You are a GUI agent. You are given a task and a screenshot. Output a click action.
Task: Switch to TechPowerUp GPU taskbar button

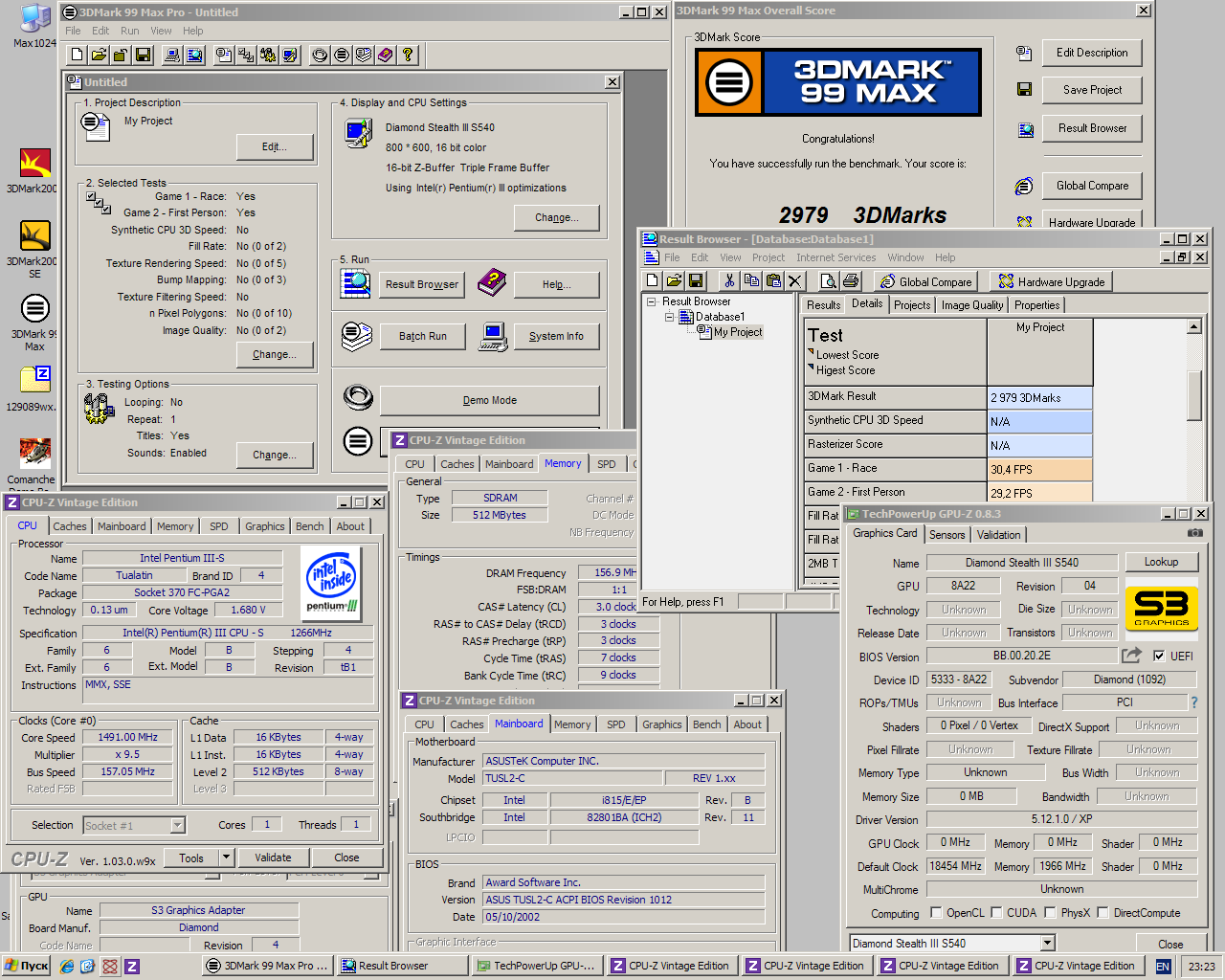538,966
